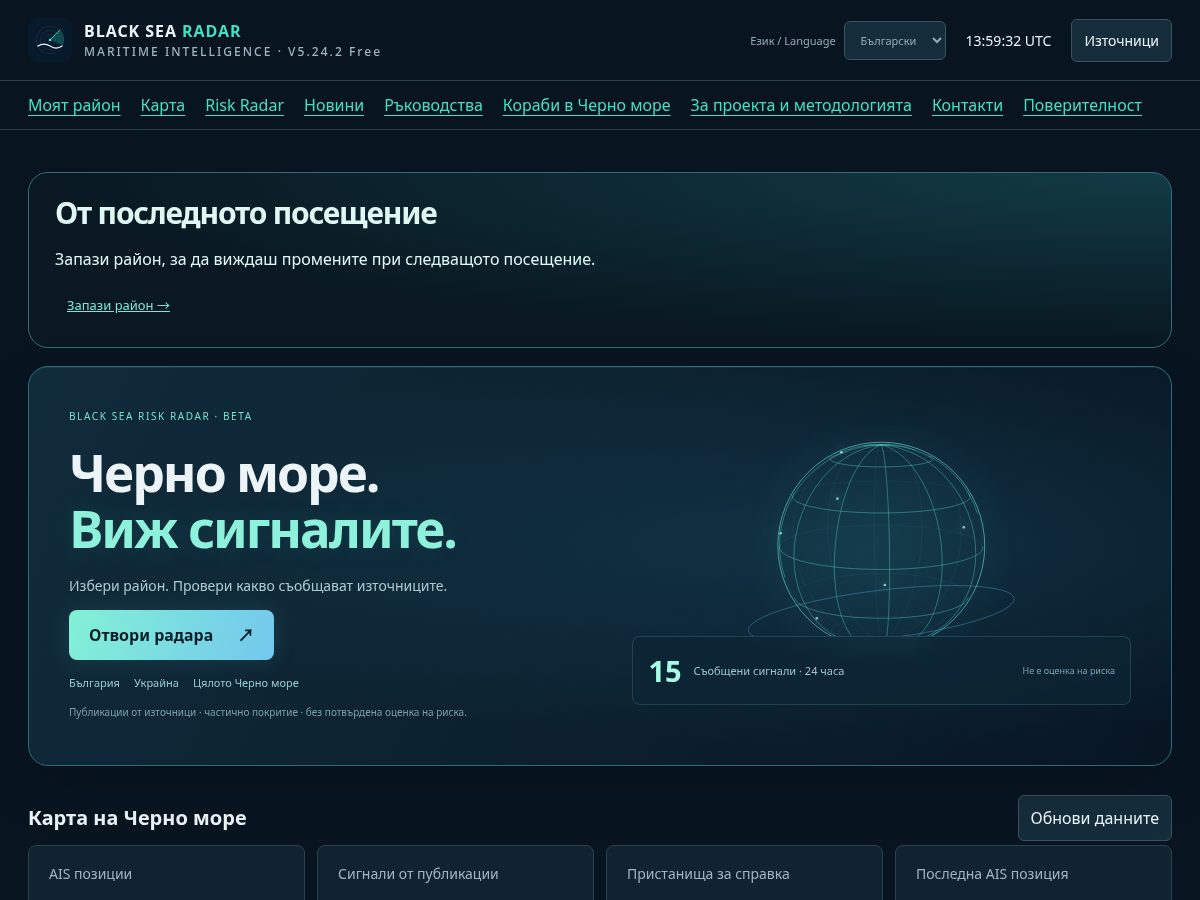Open the Пристанища за справка card
The width and height of the screenshot is (1200, 900).
pos(744,873)
